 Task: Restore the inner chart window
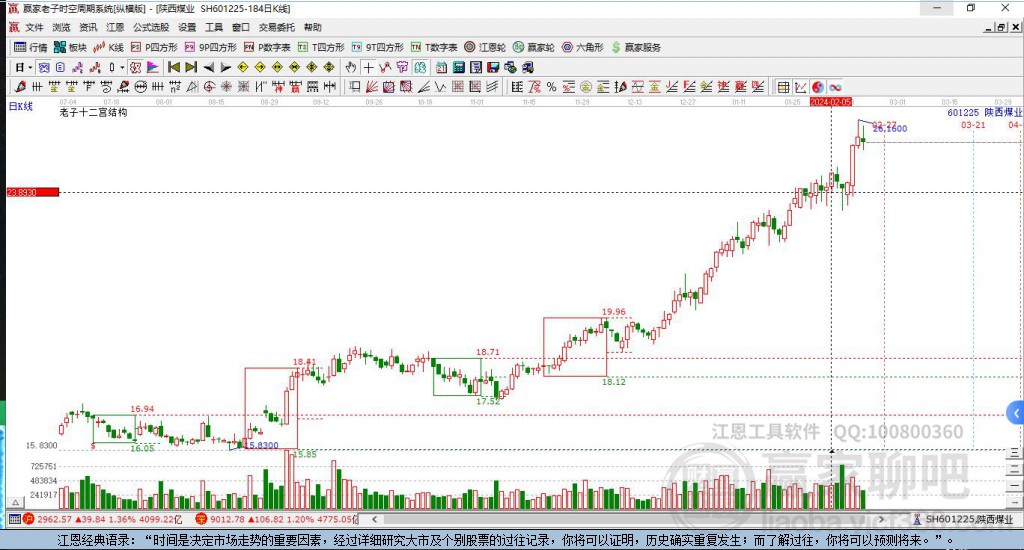click(1001, 27)
